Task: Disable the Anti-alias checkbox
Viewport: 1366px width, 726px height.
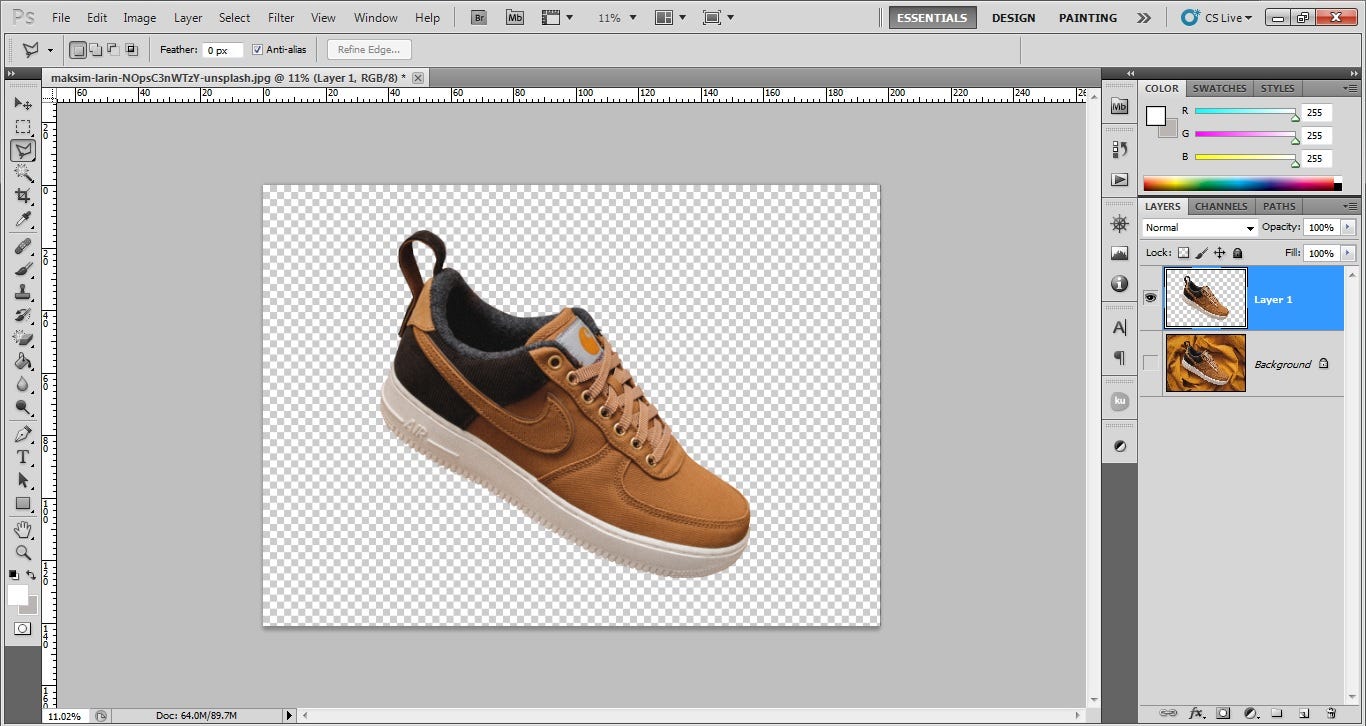Action: 257,49
